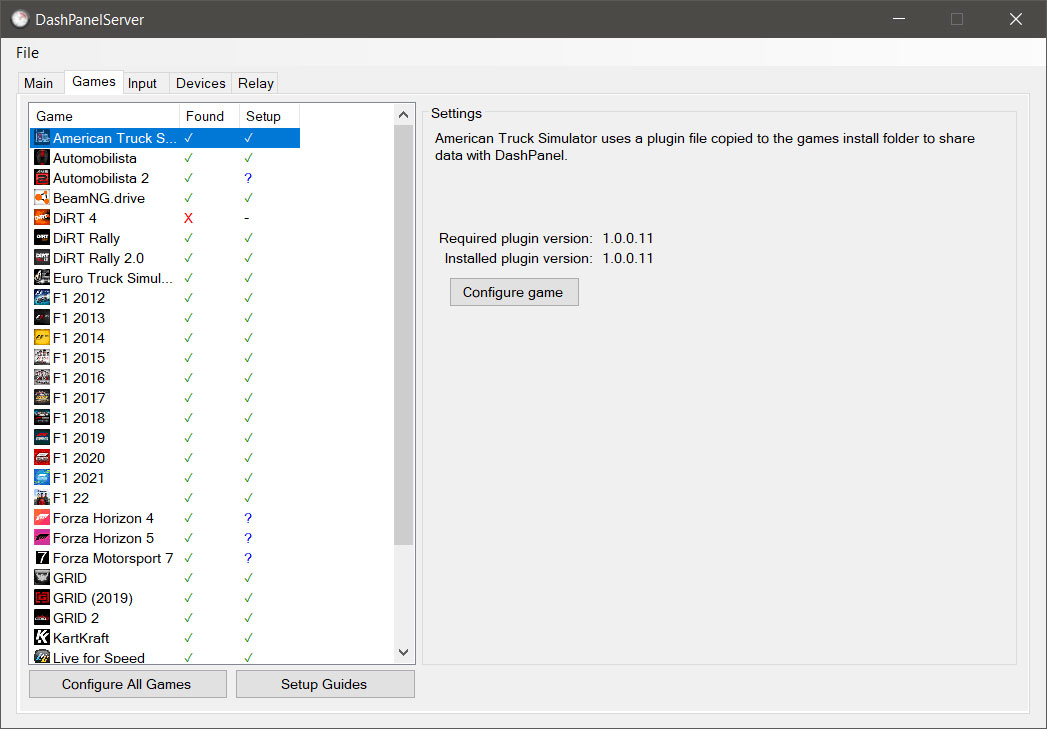
Task: Click the F1 2018 game icon
Action: tap(42, 418)
